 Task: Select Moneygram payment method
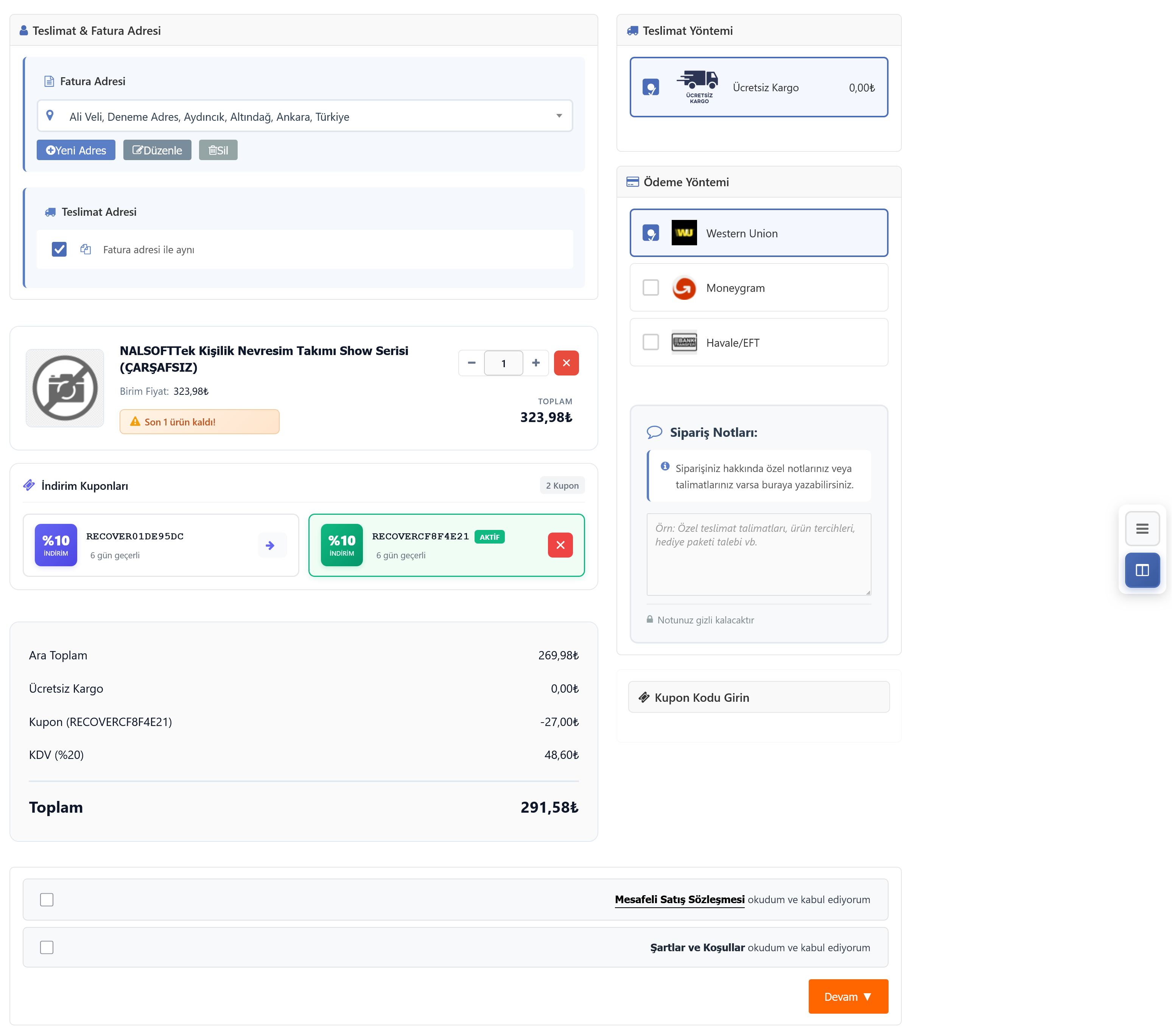tap(651, 287)
